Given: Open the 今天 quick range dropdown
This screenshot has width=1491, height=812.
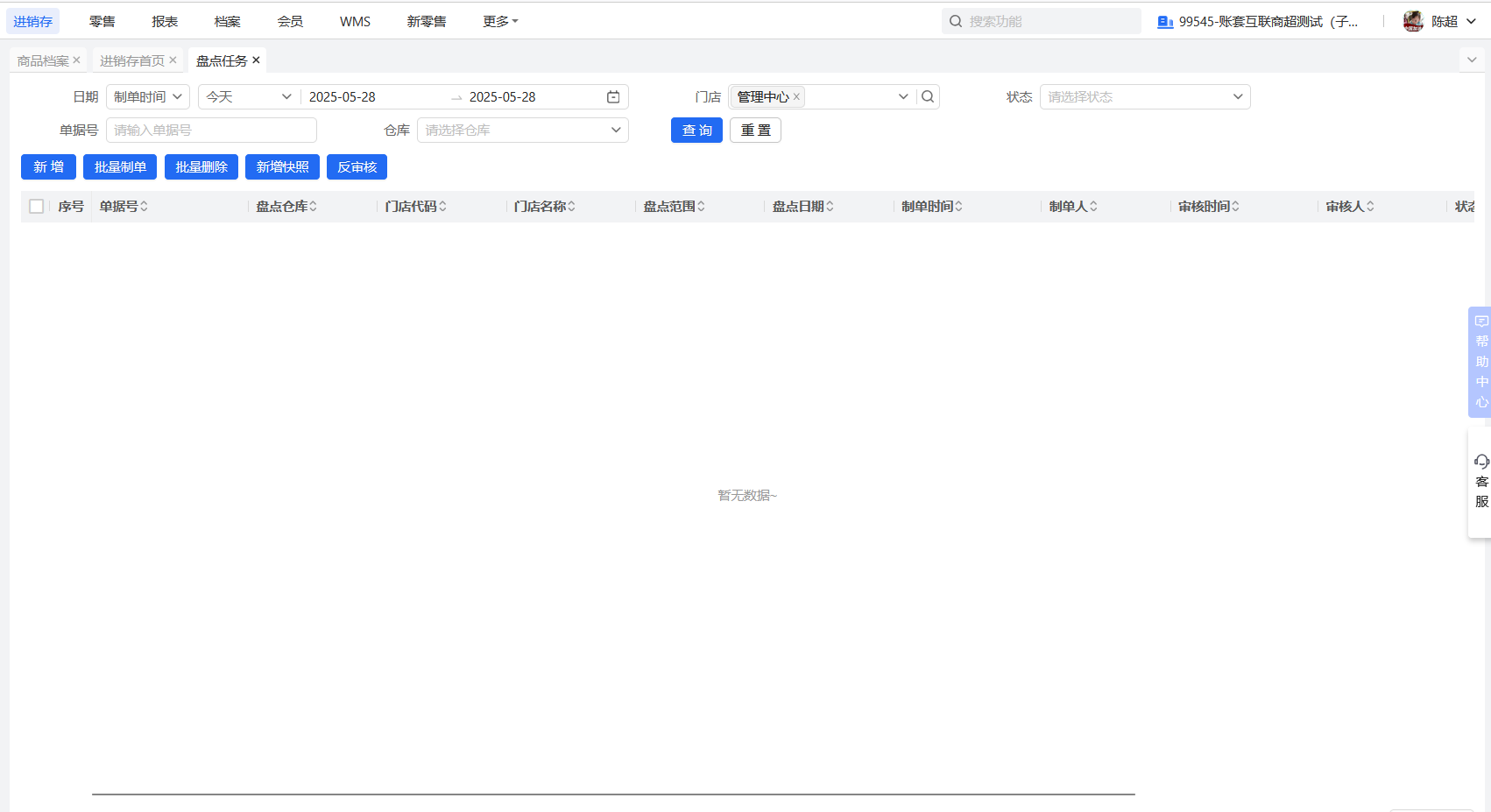Looking at the screenshot, I should 249,96.
